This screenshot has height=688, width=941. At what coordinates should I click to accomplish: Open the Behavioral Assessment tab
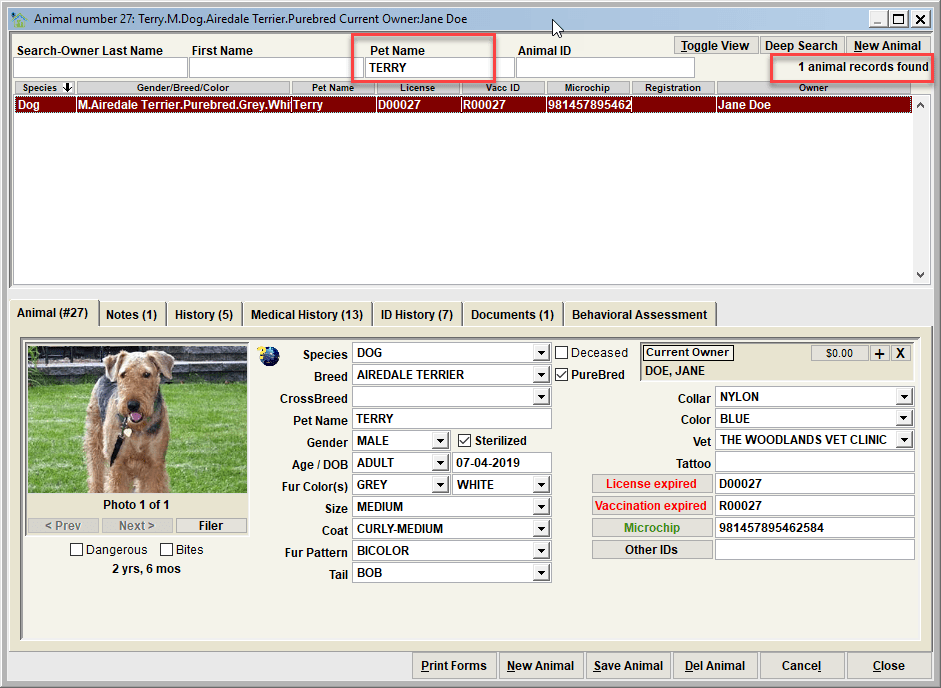point(639,315)
